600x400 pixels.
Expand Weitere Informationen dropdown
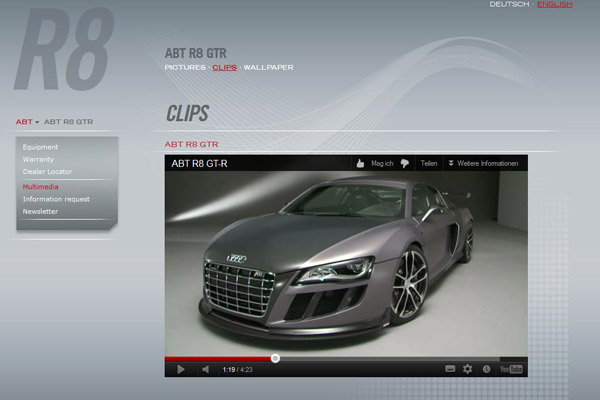(484, 163)
